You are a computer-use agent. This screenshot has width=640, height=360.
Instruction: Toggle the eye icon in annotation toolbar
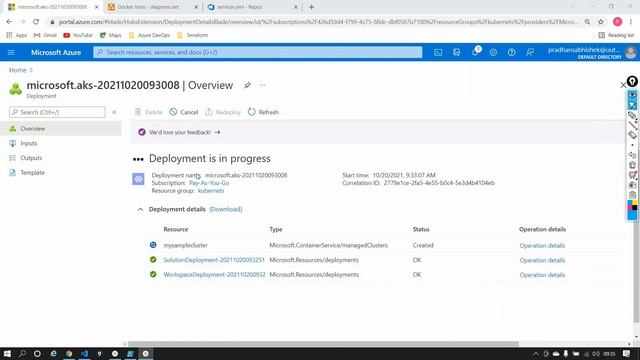pos(632,95)
